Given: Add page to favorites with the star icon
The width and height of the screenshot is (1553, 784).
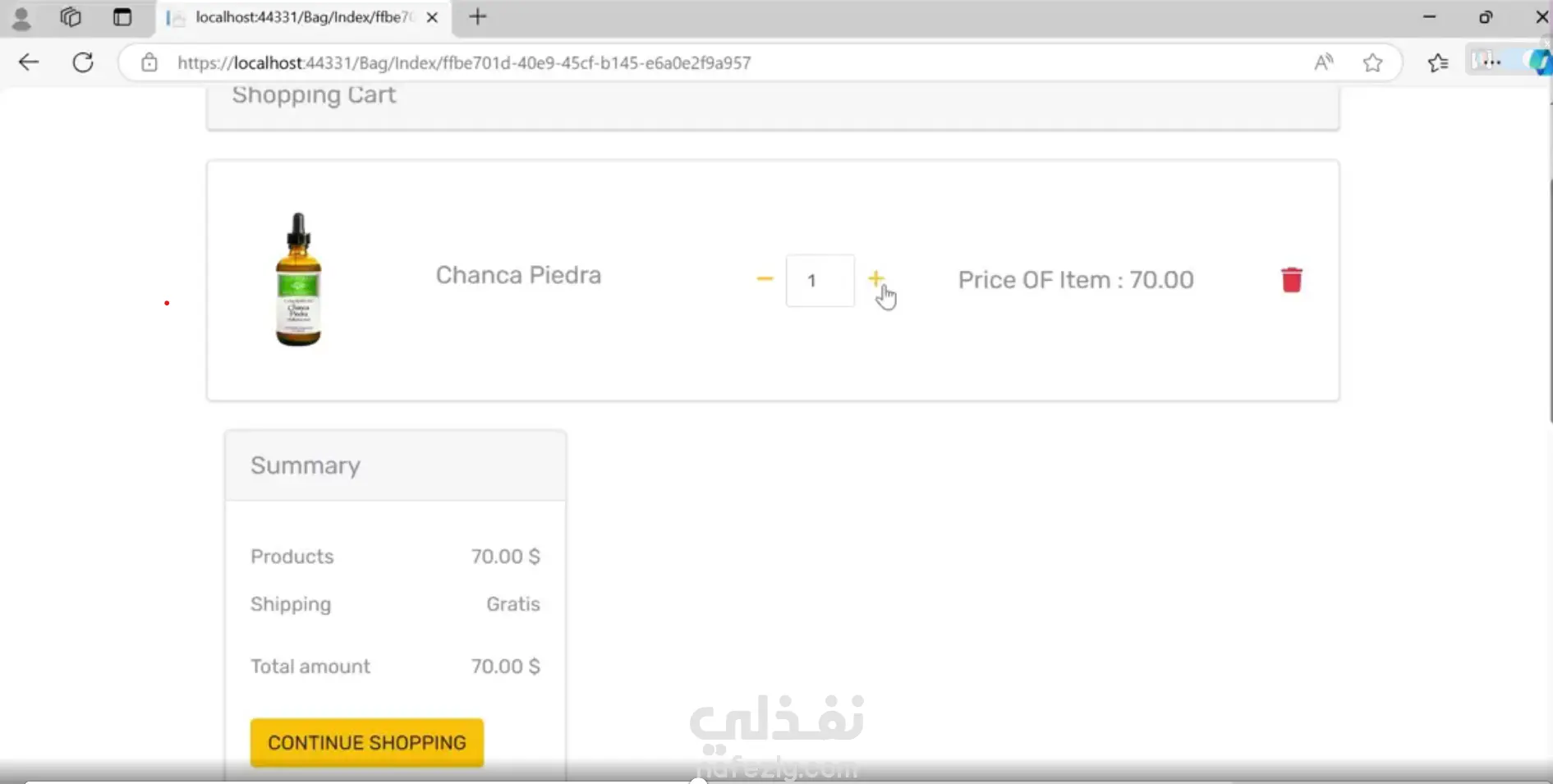Looking at the screenshot, I should pyautogui.click(x=1372, y=62).
